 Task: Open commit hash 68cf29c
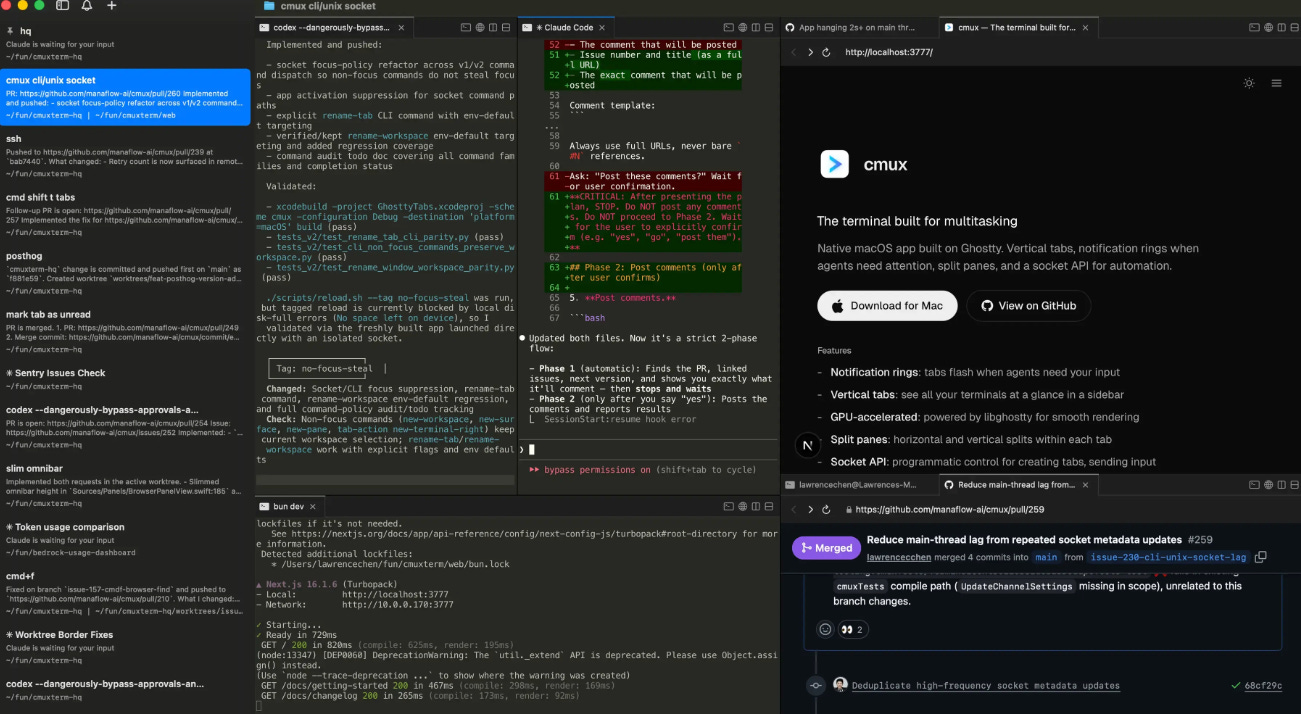(1264, 686)
